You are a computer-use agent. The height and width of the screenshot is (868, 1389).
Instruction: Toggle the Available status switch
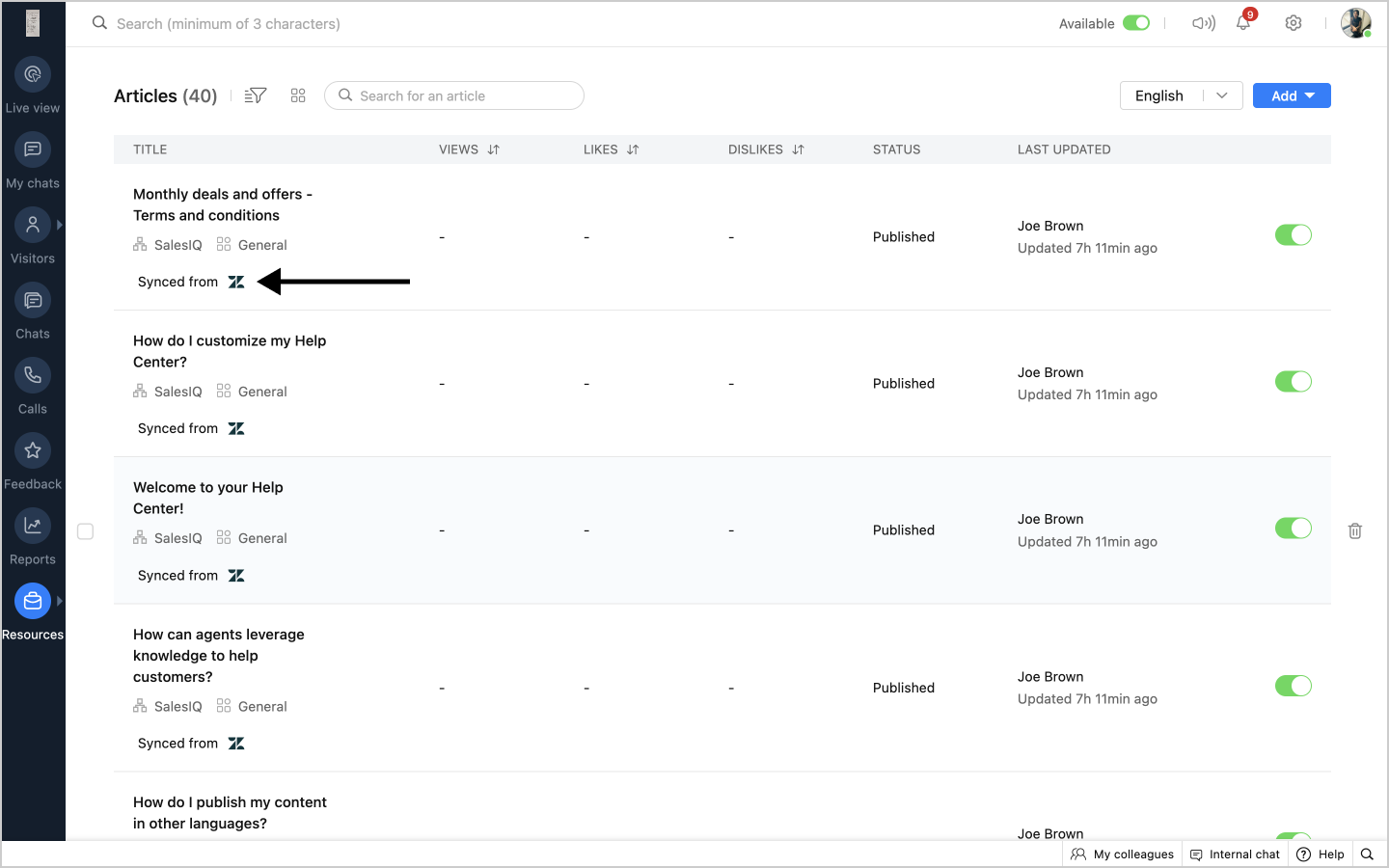1136,23
